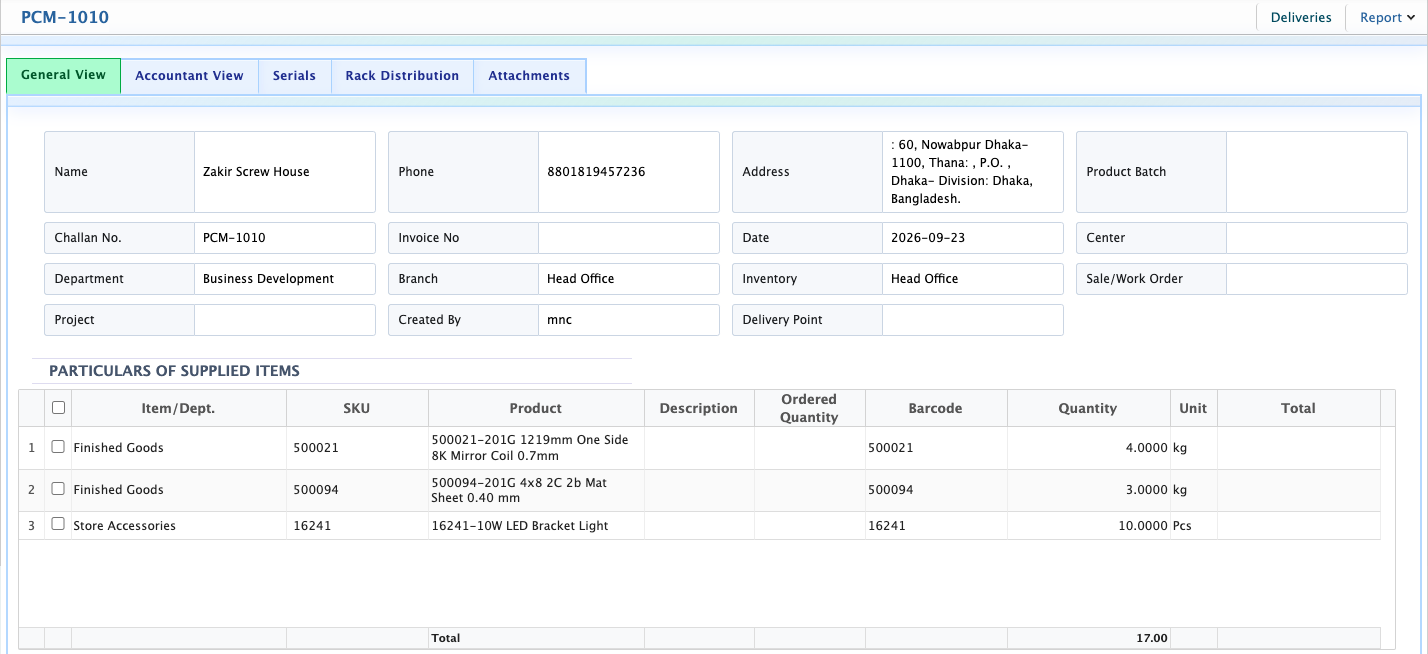Viewport: 1428px width, 654px height.
Task: Toggle the select-all checkbox in table header
Action: [x=58, y=408]
